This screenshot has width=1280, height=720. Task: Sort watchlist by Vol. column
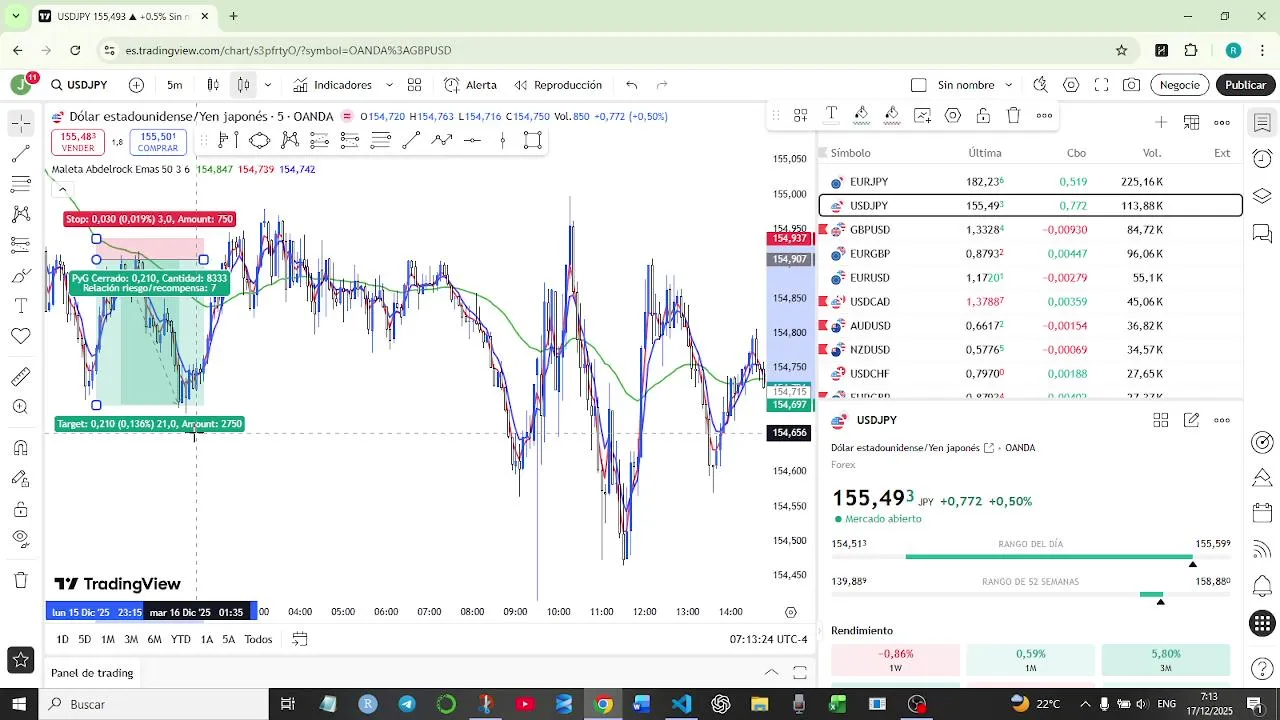click(1152, 153)
